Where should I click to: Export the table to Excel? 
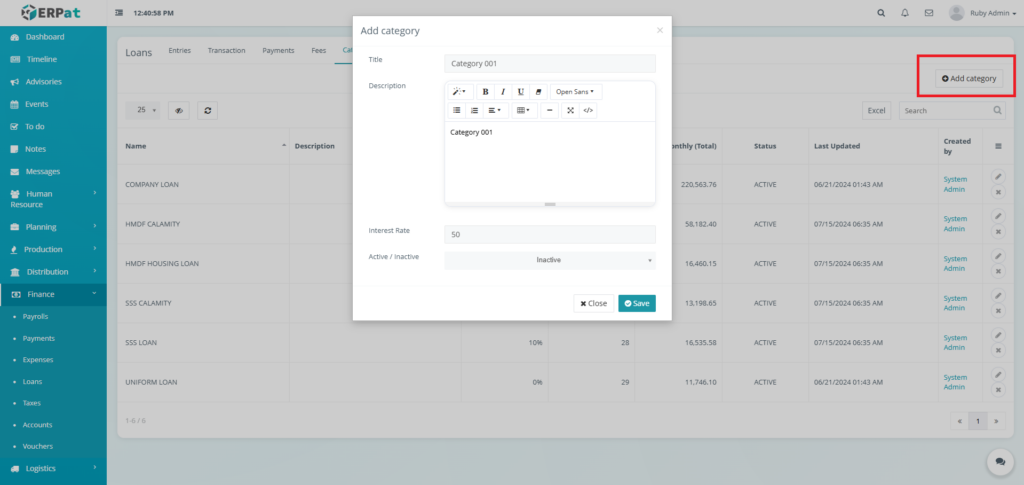pyautogui.click(x=876, y=110)
